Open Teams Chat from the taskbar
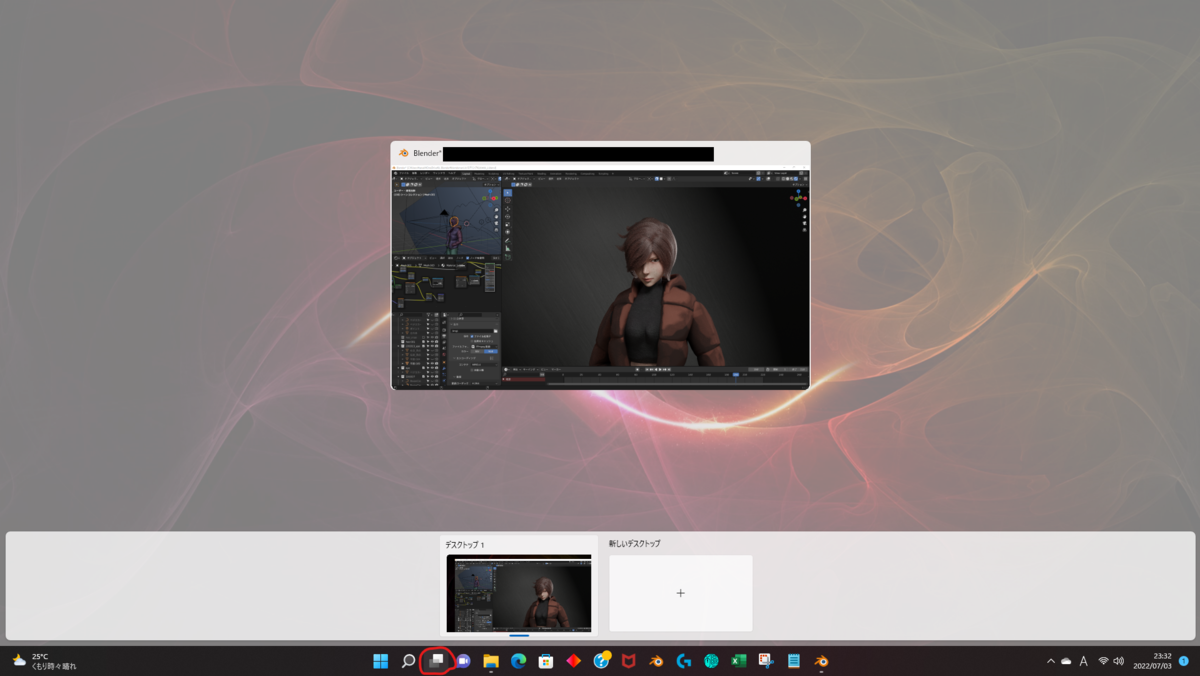Image resolution: width=1200 pixels, height=676 pixels. tap(463, 661)
